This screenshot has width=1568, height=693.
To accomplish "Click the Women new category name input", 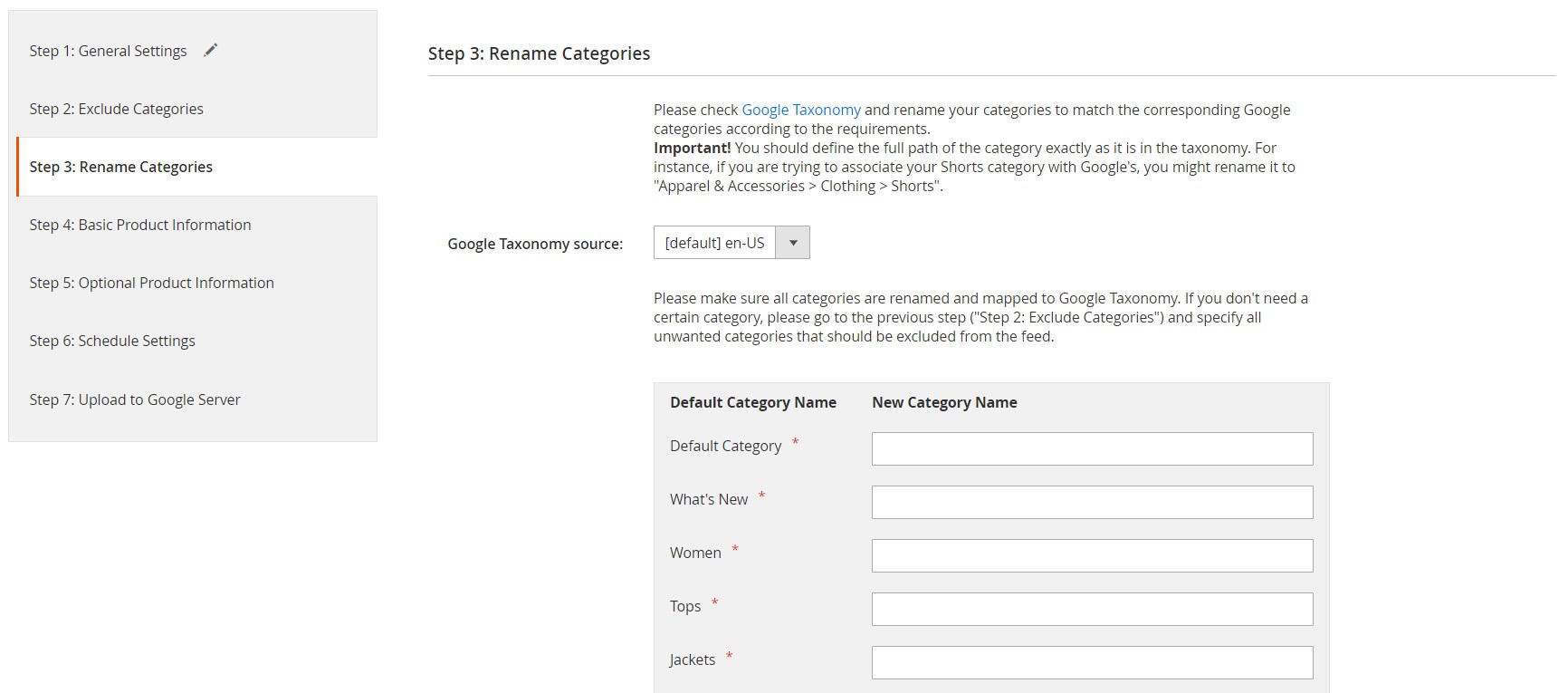I will pos(1091,555).
